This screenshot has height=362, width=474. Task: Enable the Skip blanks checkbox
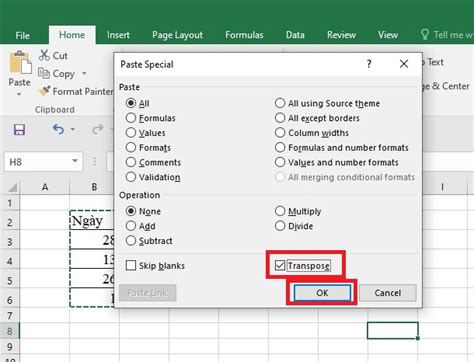tap(131, 265)
